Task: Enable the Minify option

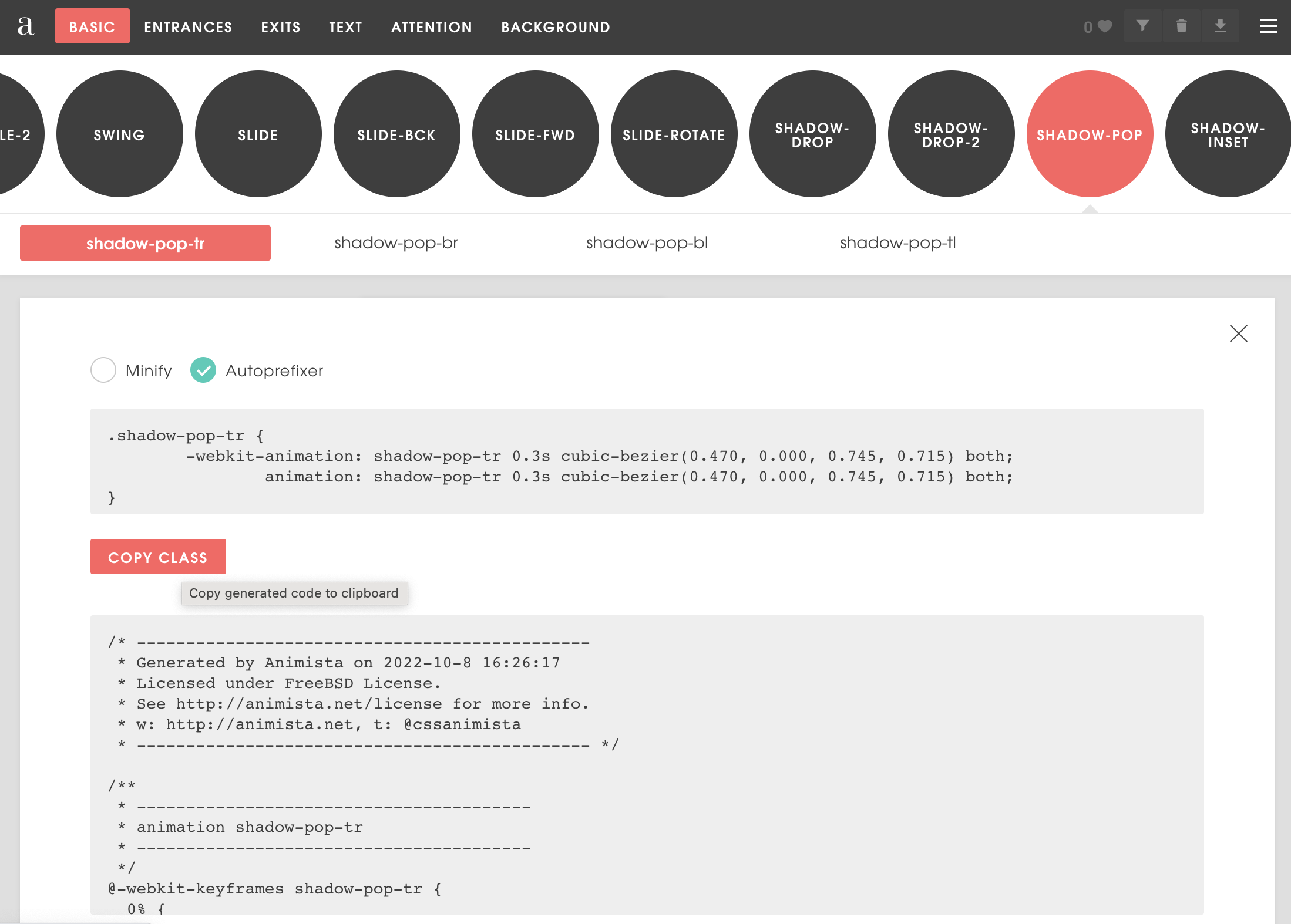Action: [x=103, y=370]
